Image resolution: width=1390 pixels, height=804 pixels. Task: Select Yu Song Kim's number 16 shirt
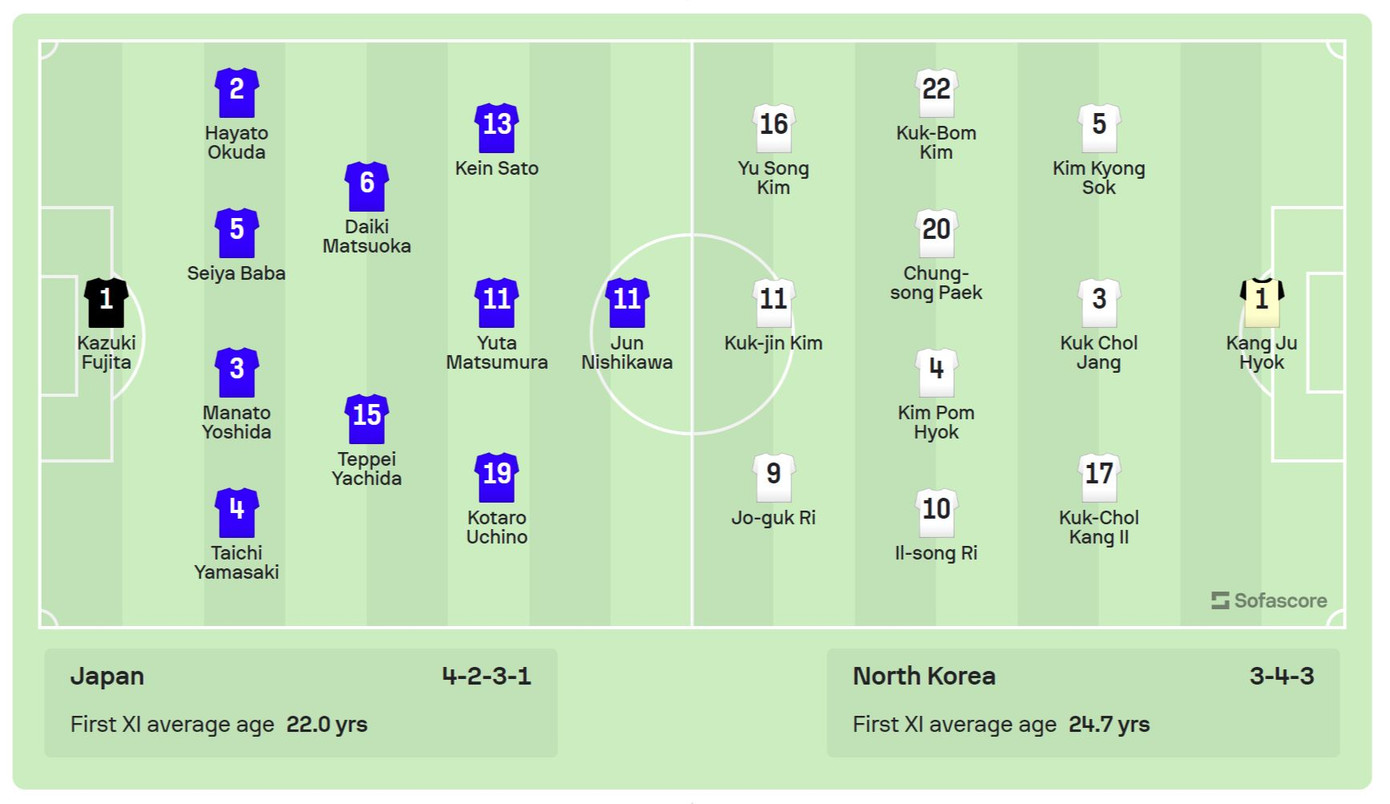[x=774, y=127]
